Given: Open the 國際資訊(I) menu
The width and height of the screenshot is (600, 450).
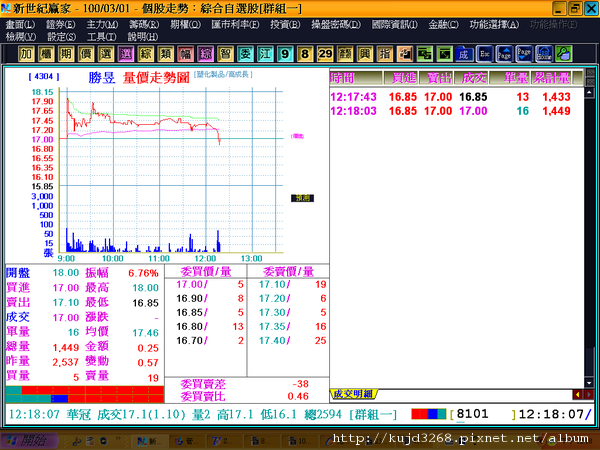Looking at the screenshot, I should (x=395, y=24).
